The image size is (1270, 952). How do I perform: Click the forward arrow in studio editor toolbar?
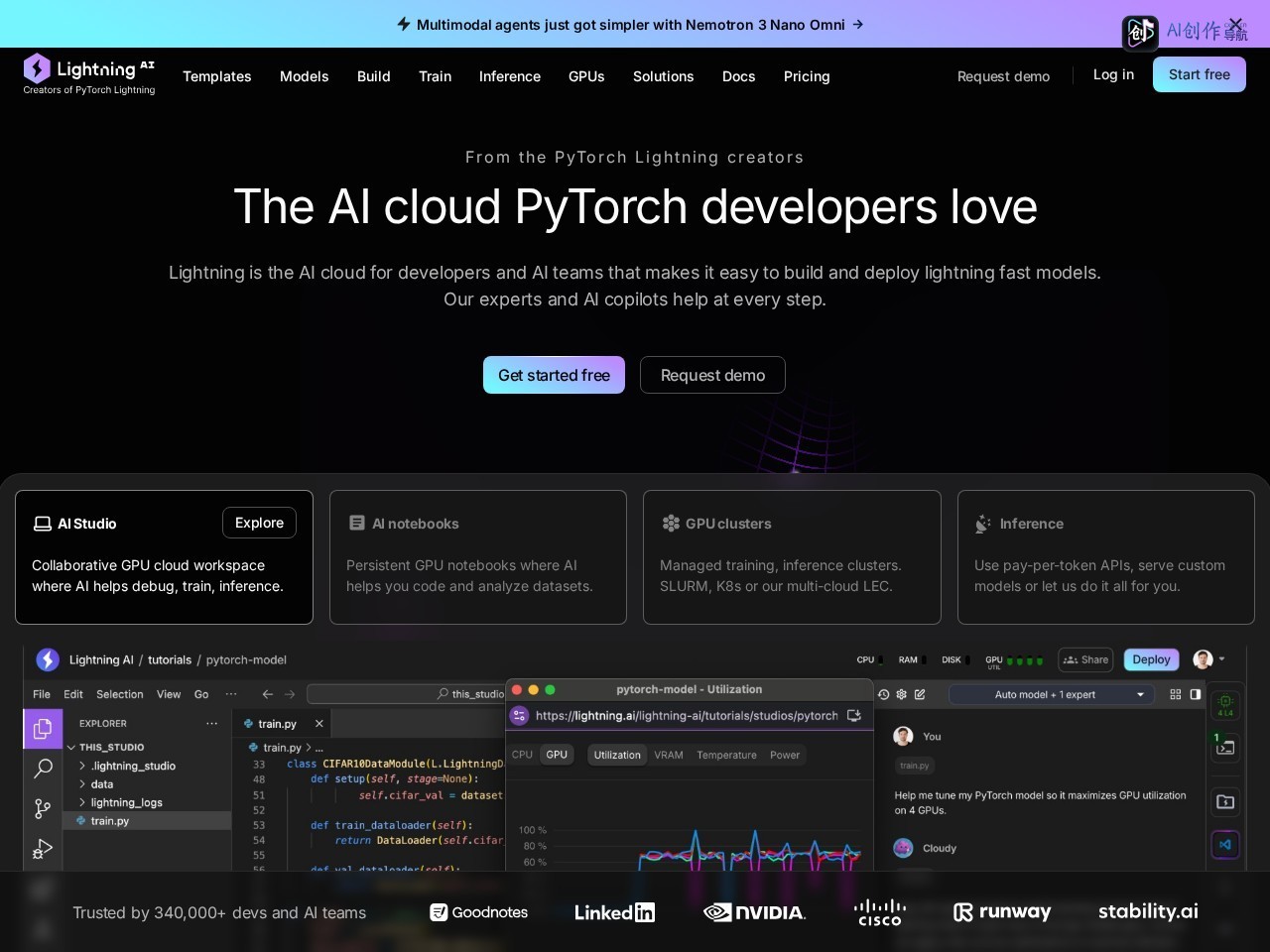(x=290, y=694)
